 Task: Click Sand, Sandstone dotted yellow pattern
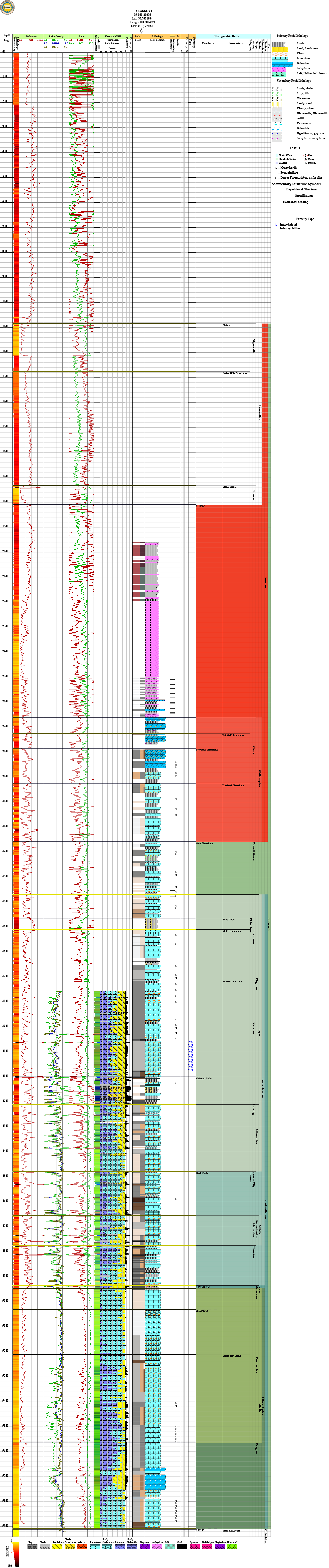(280, 49)
